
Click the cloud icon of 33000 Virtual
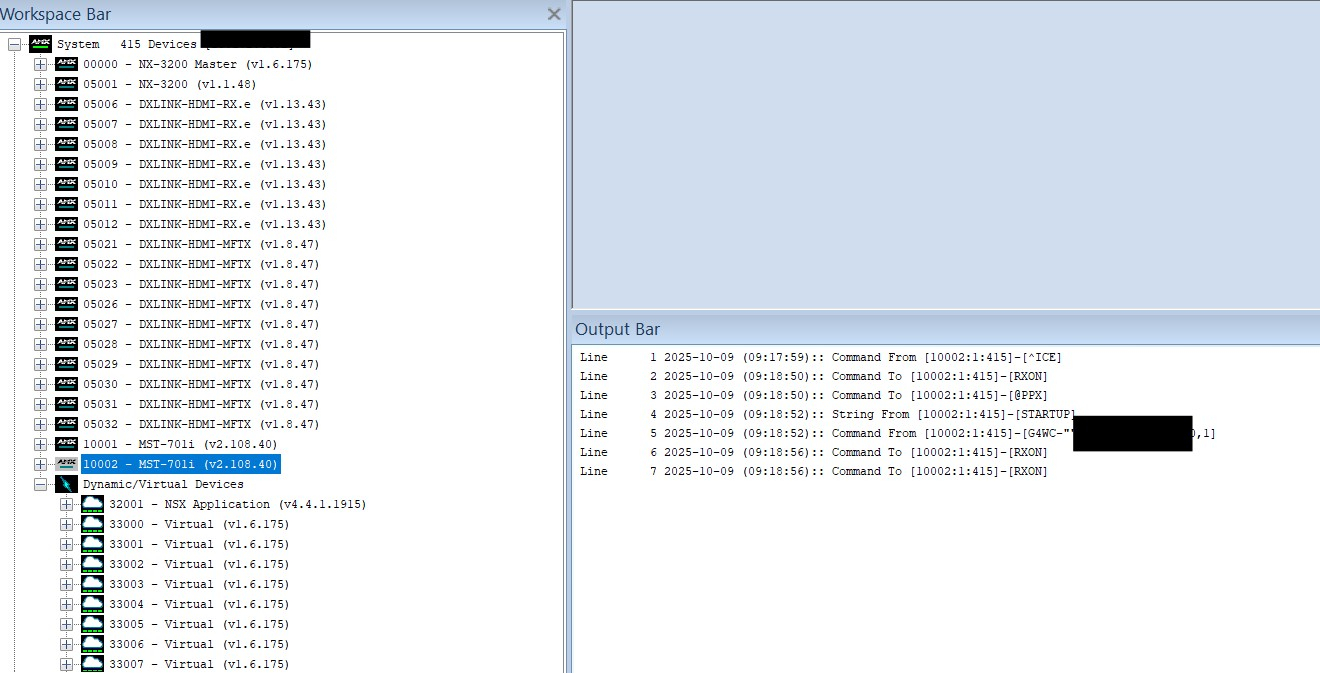point(92,524)
